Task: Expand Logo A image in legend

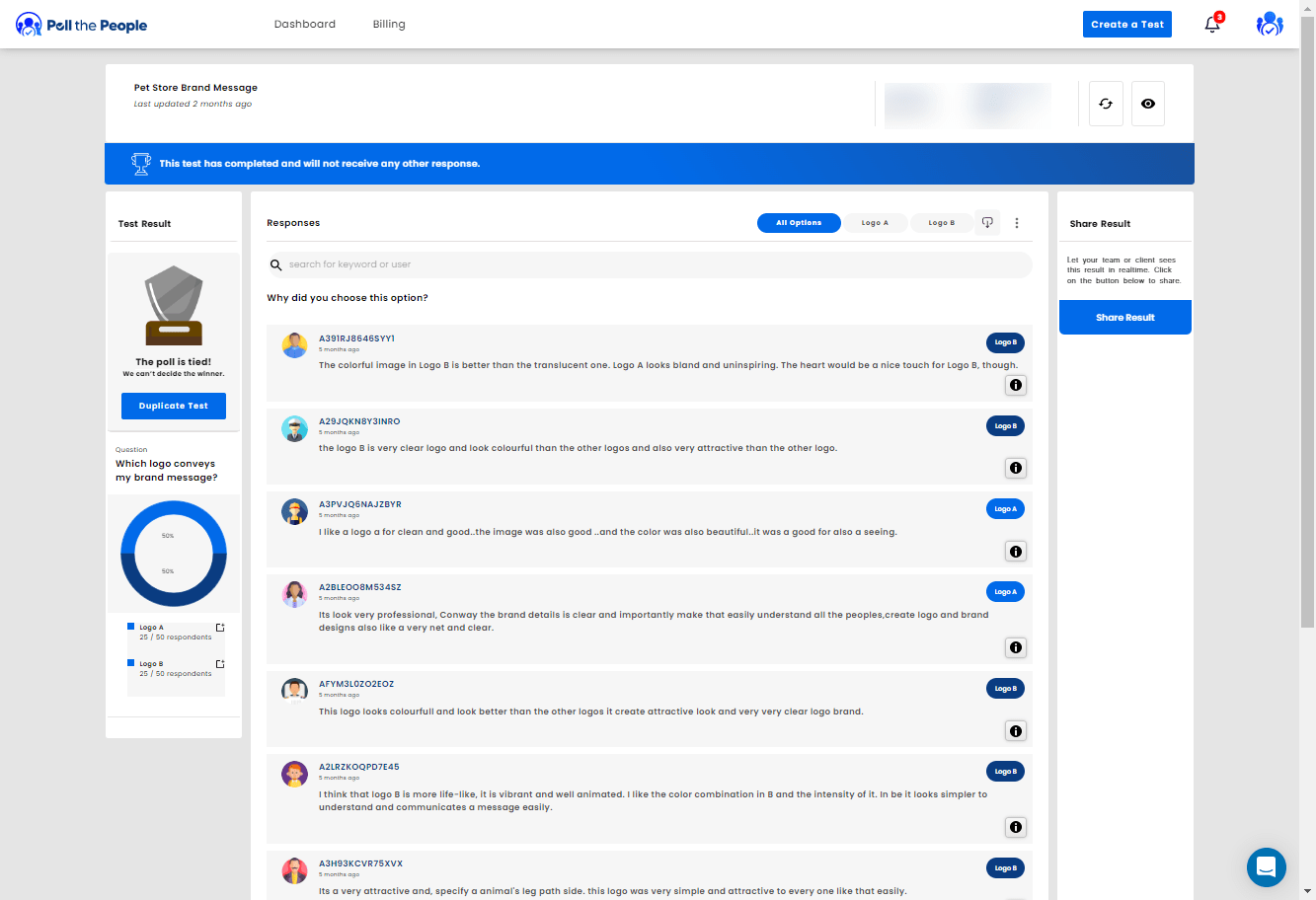Action: pos(220,628)
